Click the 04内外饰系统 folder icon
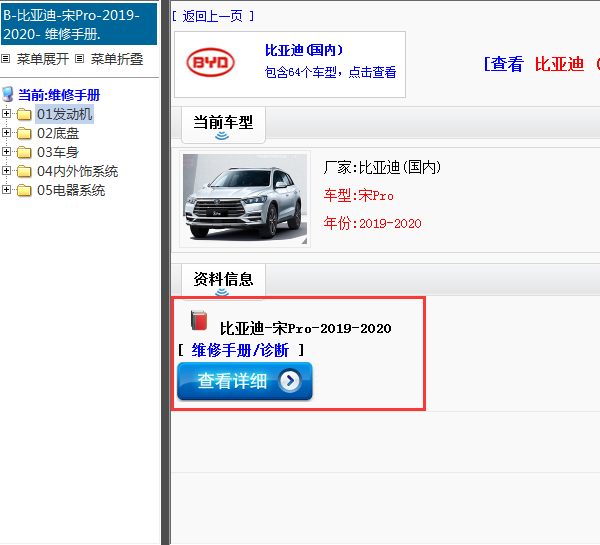600x545 pixels. click(24, 171)
